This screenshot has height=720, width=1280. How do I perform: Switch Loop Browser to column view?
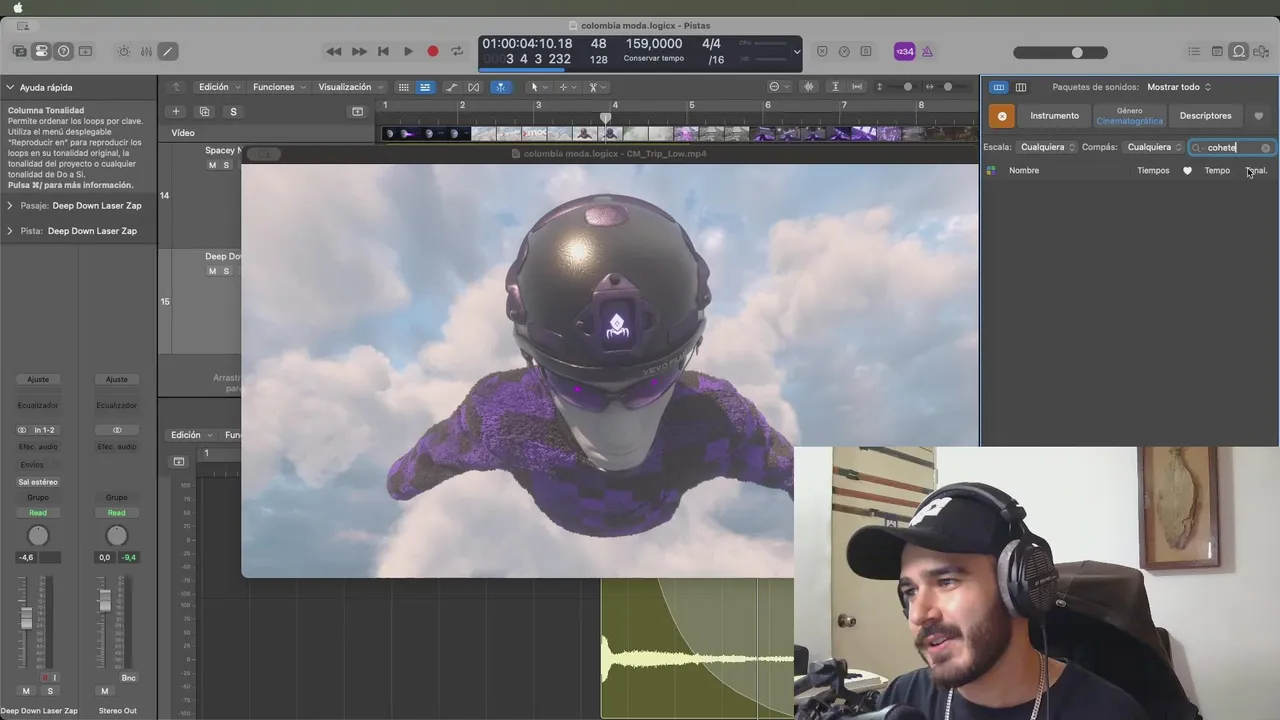point(1021,87)
